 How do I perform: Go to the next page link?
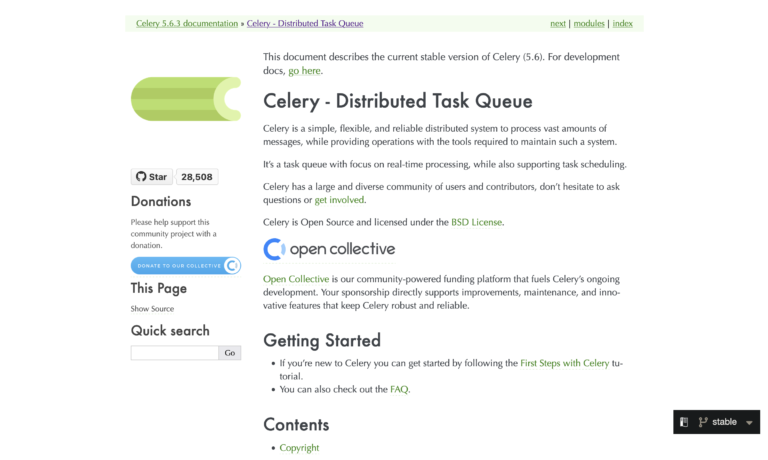pyautogui.click(x=557, y=24)
